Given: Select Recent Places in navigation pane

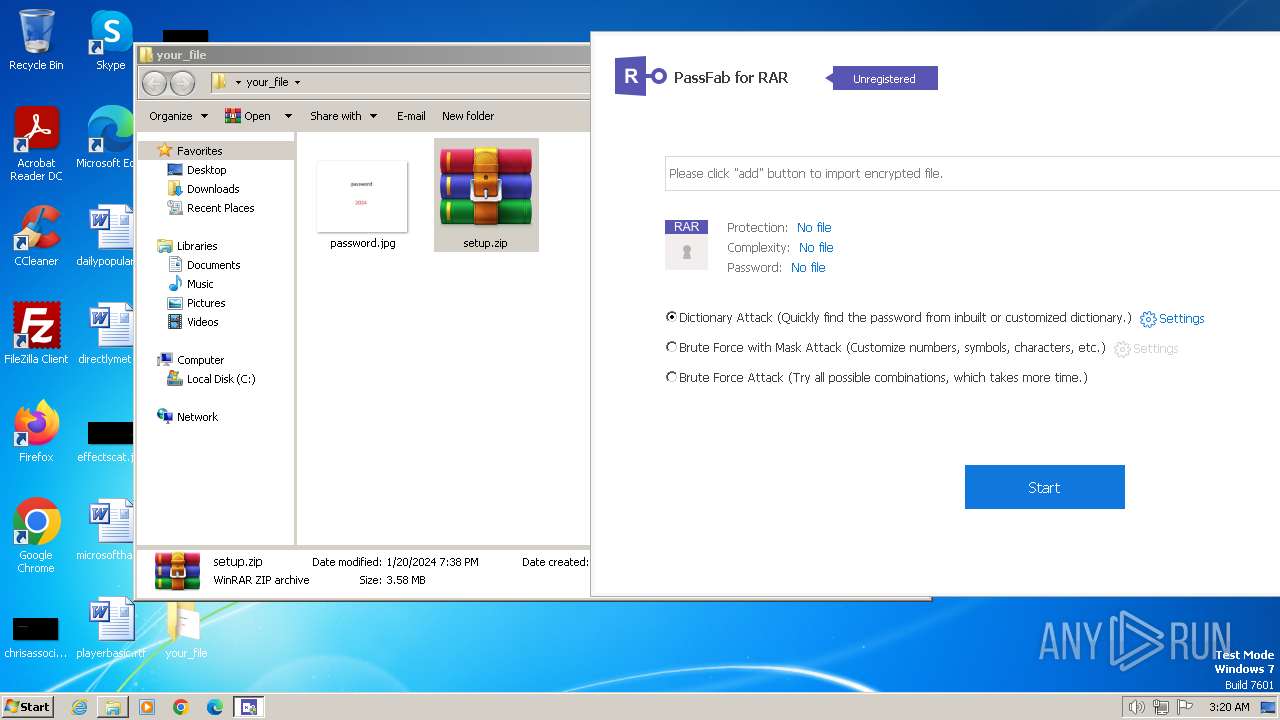Looking at the screenshot, I should (220, 208).
